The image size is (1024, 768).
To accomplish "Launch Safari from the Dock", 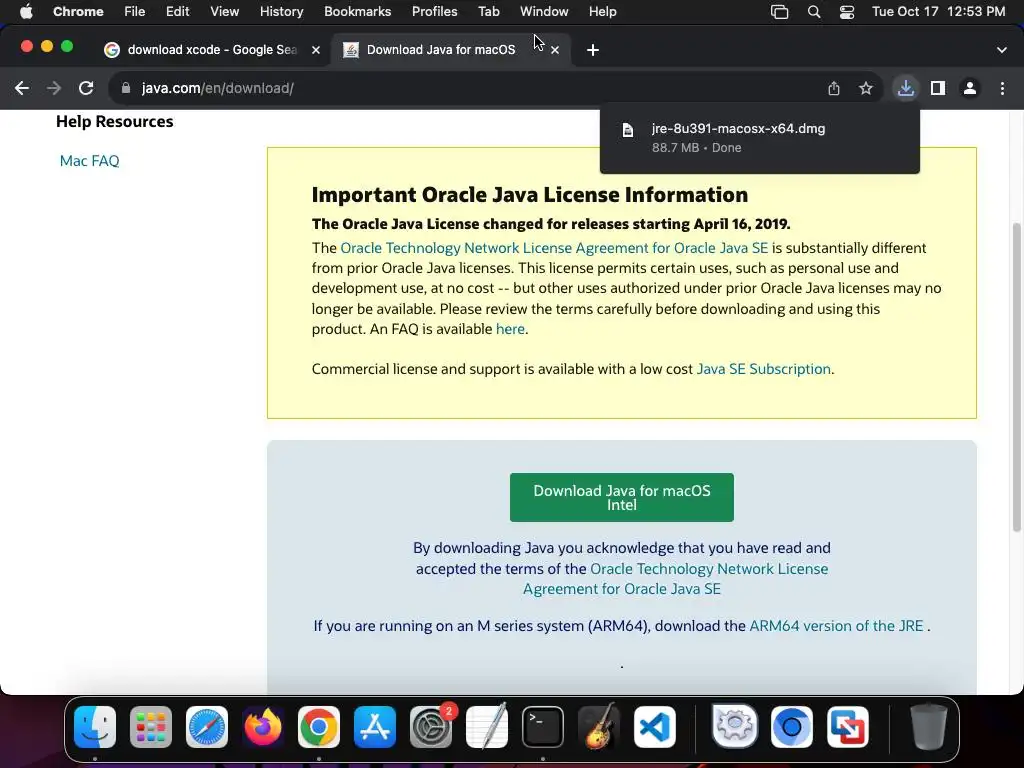I will tap(207, 727).
